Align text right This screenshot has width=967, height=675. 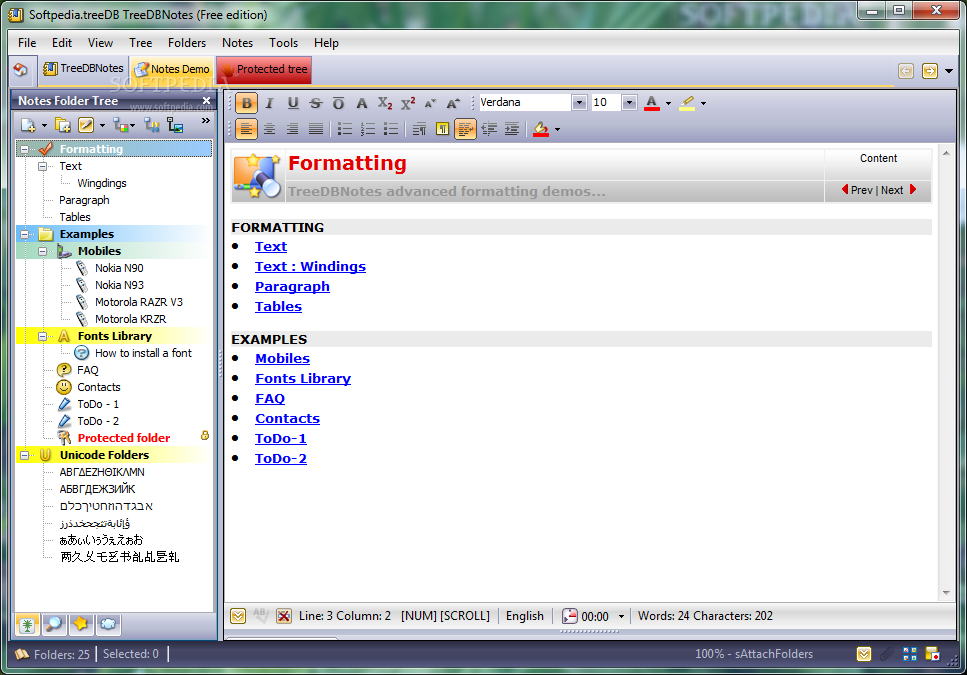pos(292,129)
